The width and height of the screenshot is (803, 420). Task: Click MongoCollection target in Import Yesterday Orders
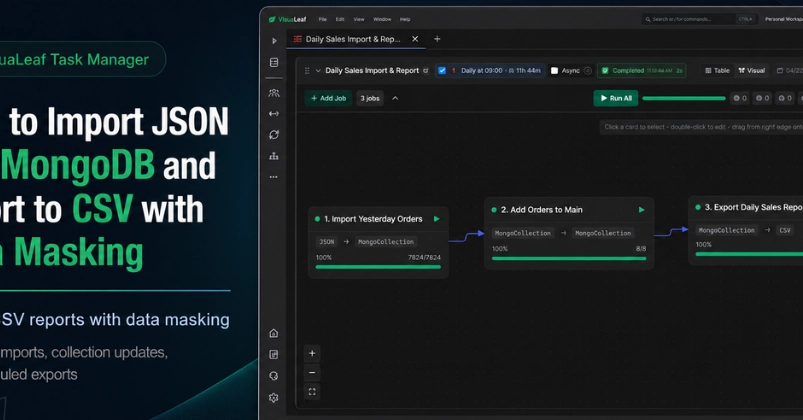click(386, 242)
